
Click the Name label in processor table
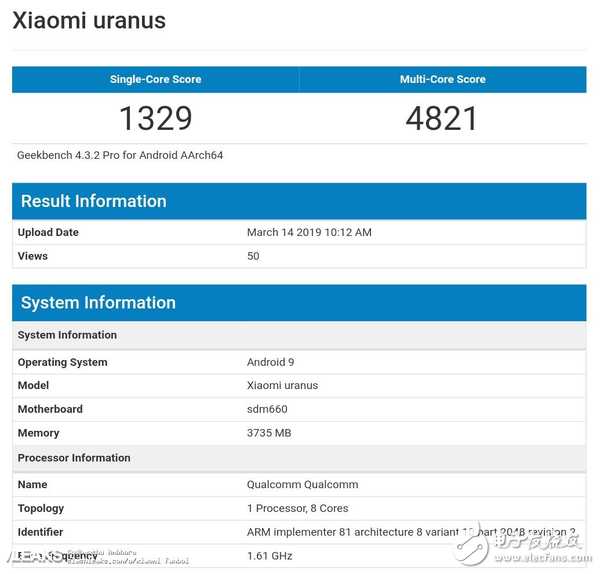click(33, 484)
